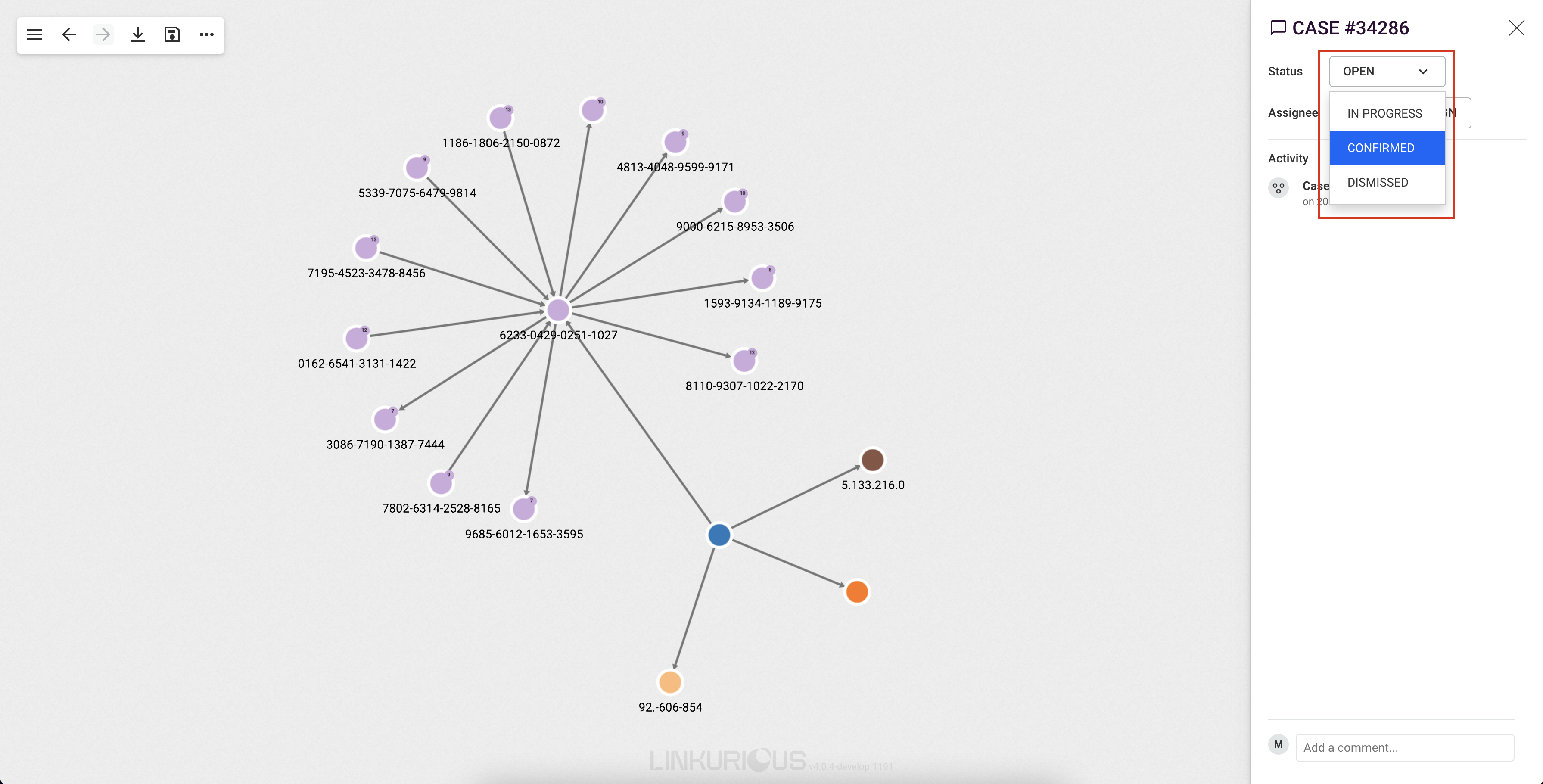Select IN PROGRESS status option
The width and height of the screenshot is (1543, 784).
pos(1385,112)
